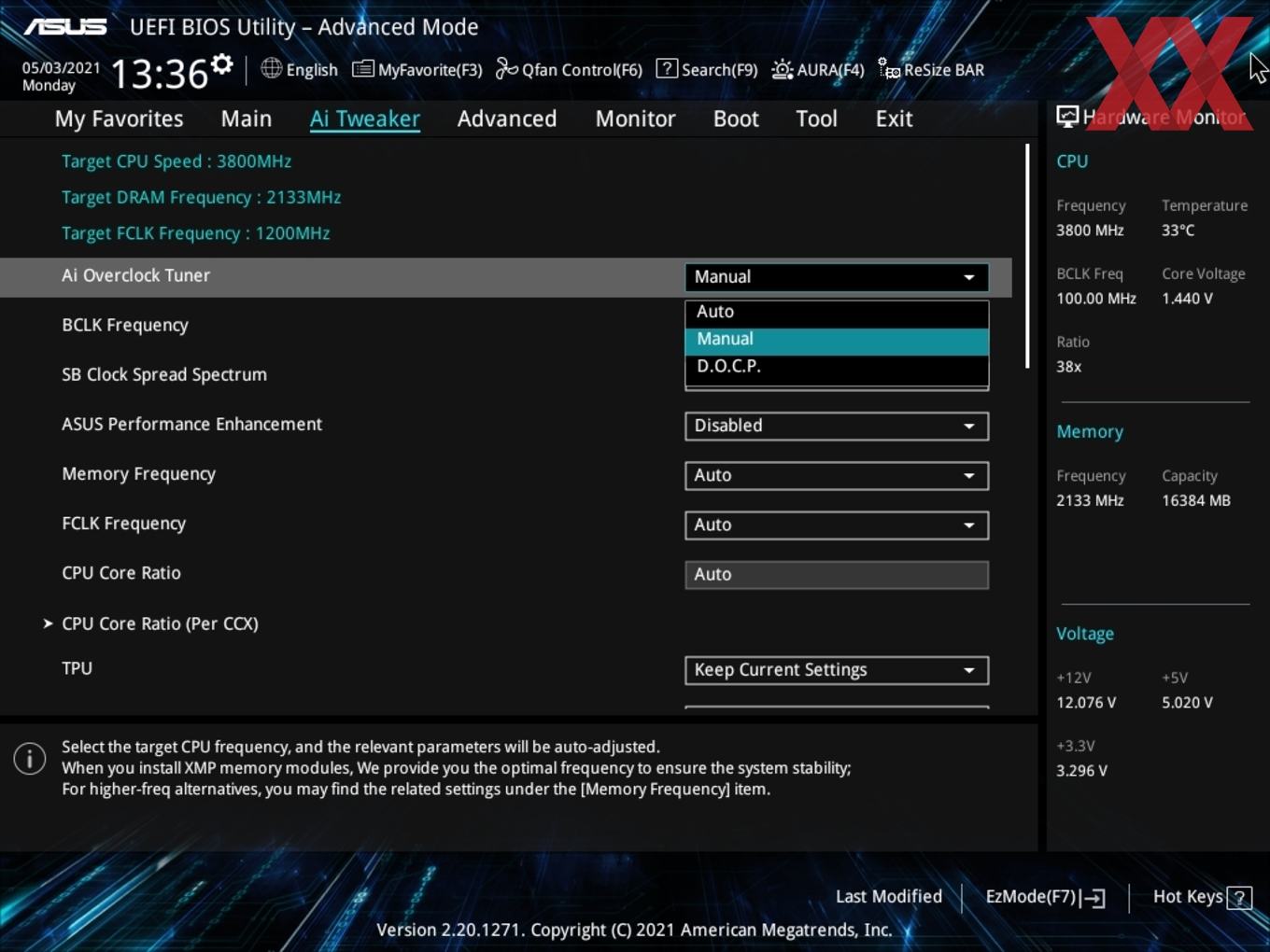Switch to the Advanced tab
The width and height of the screenshot is (1270, 952).
[x=507, y=119]
